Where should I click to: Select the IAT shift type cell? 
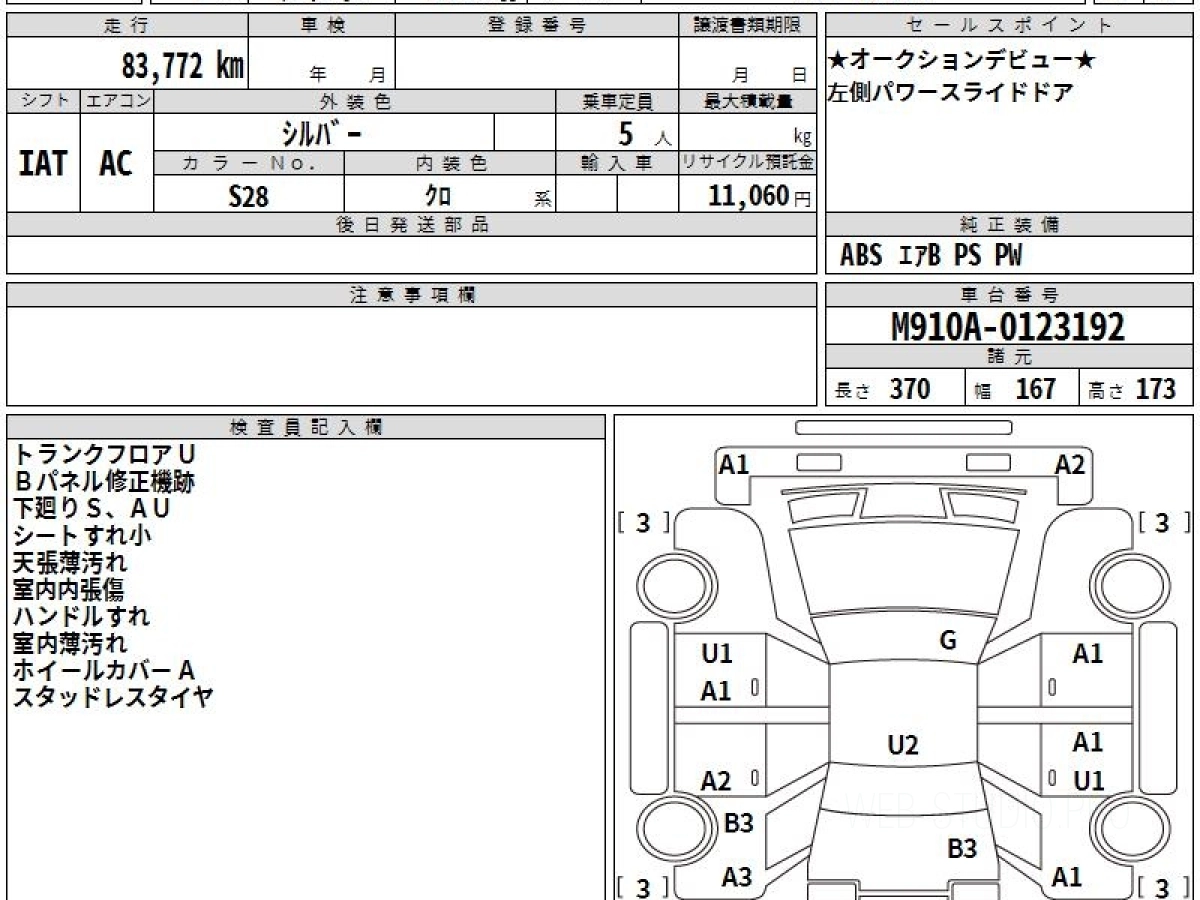43,164
